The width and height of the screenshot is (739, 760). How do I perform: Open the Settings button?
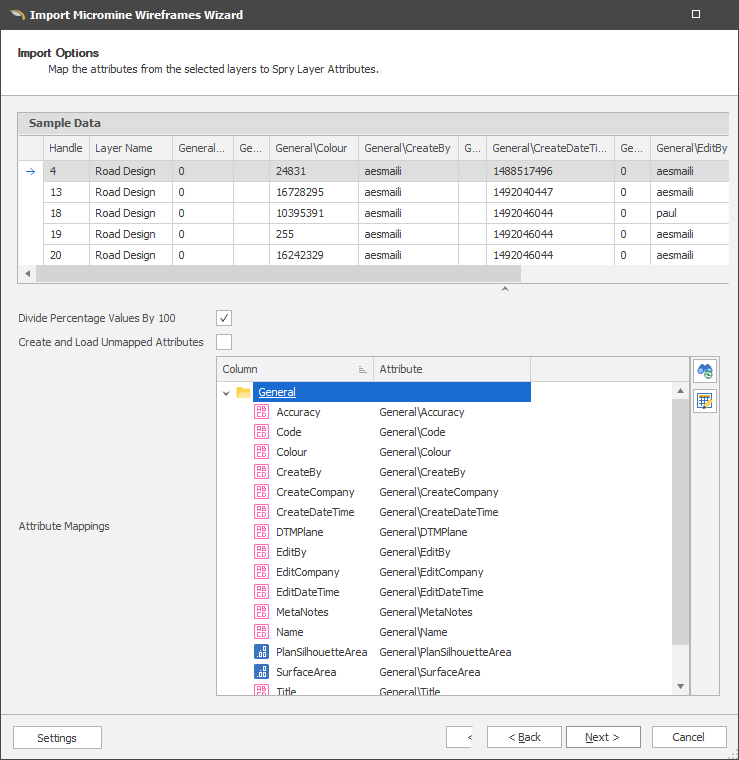click(57, 738)
